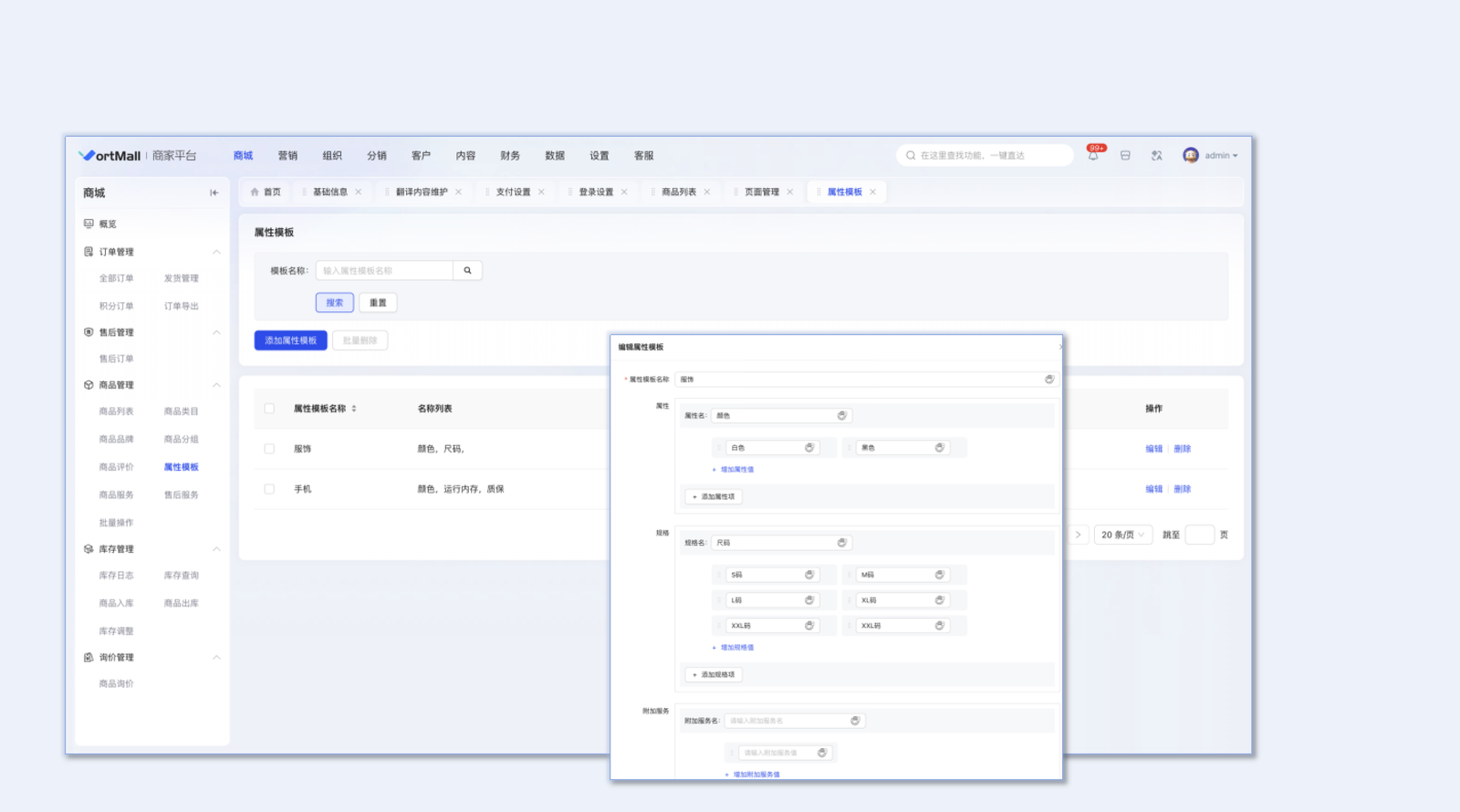Switch to the 页面管理 tab
This screenshot has height=812, width=1460.
point(761,193)
